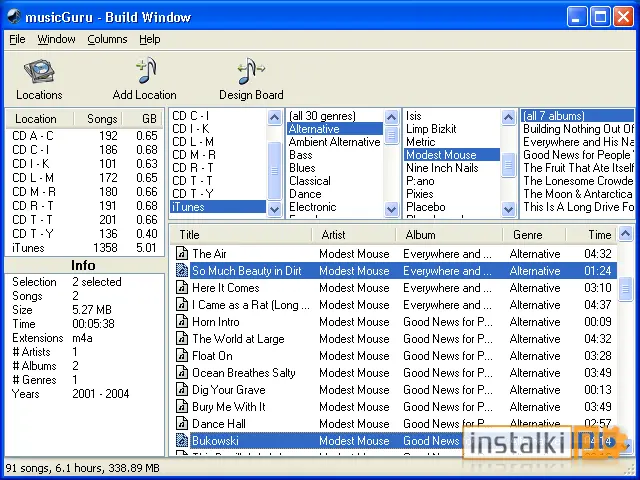Open the File menu
This screenshot has width=640, height=480.
17,39
